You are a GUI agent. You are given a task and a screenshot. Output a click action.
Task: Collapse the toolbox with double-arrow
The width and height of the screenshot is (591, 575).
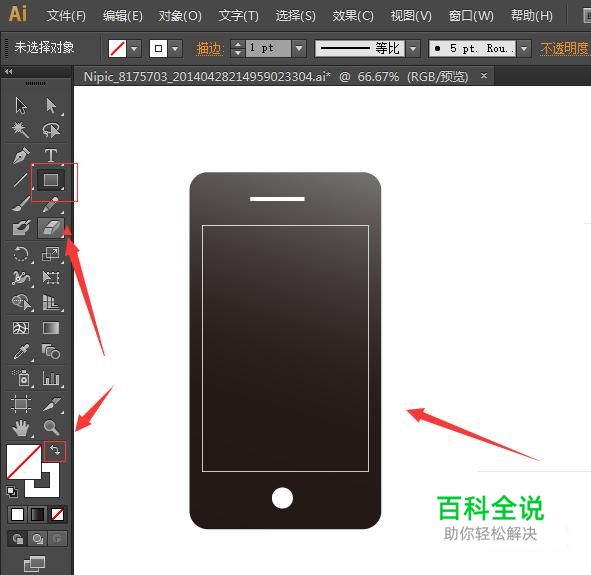pos(9,71)
